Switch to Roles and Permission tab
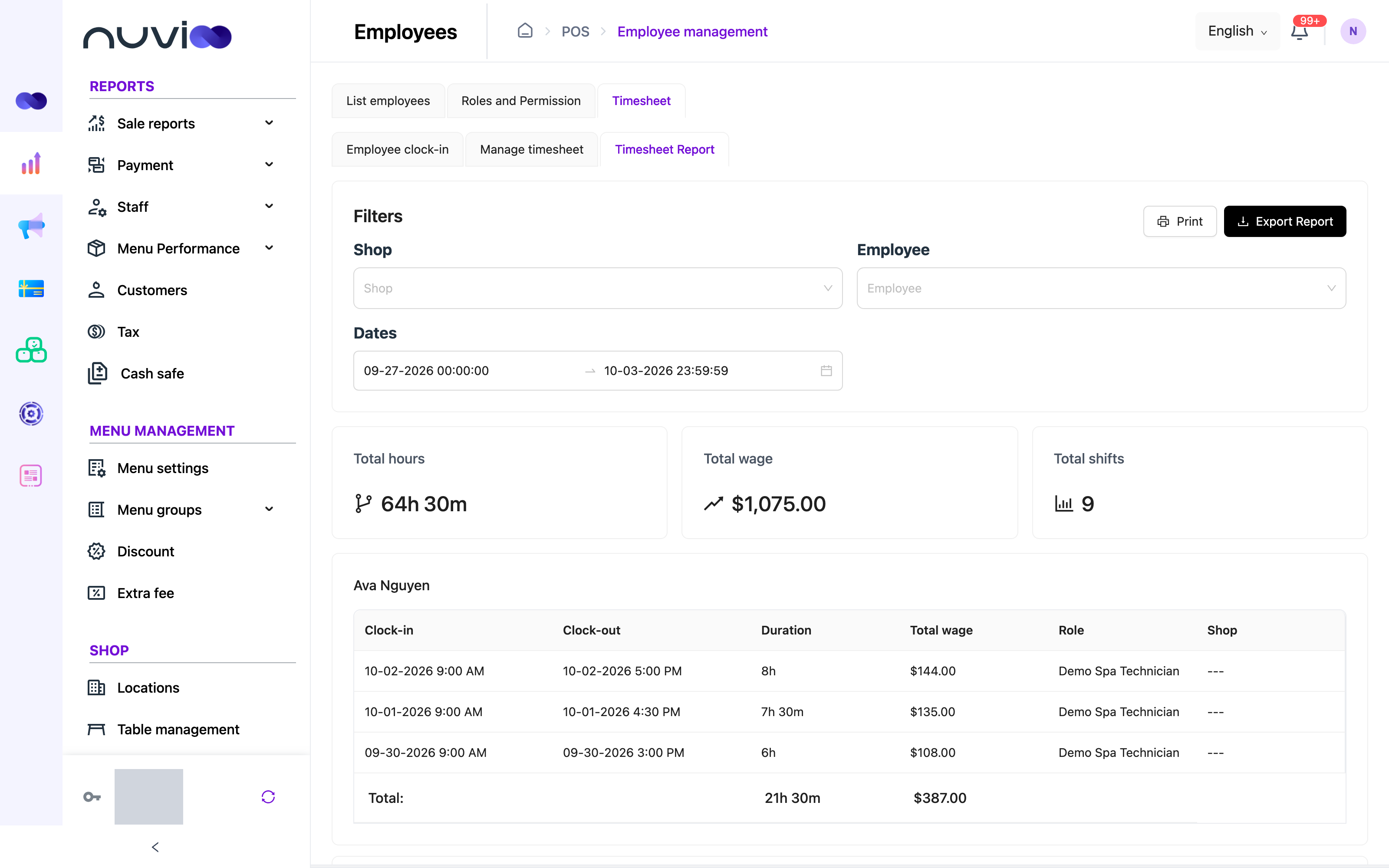This screenshot has width=1389, height=868. (x=520, y=101)
